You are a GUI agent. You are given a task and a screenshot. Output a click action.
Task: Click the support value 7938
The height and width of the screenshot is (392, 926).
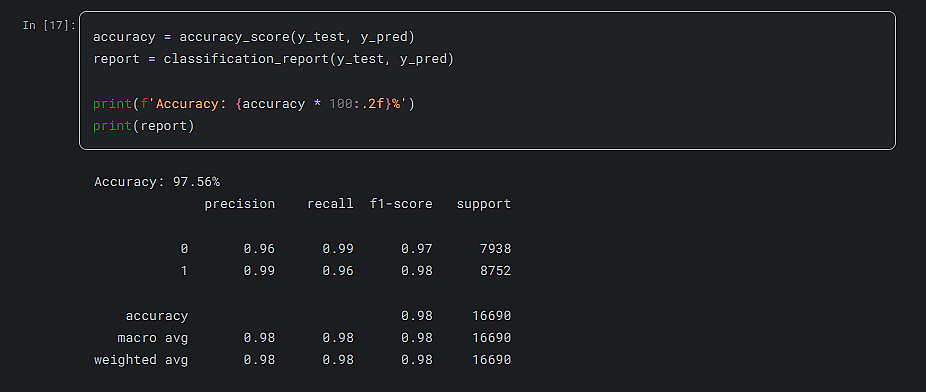click(495, 249)
